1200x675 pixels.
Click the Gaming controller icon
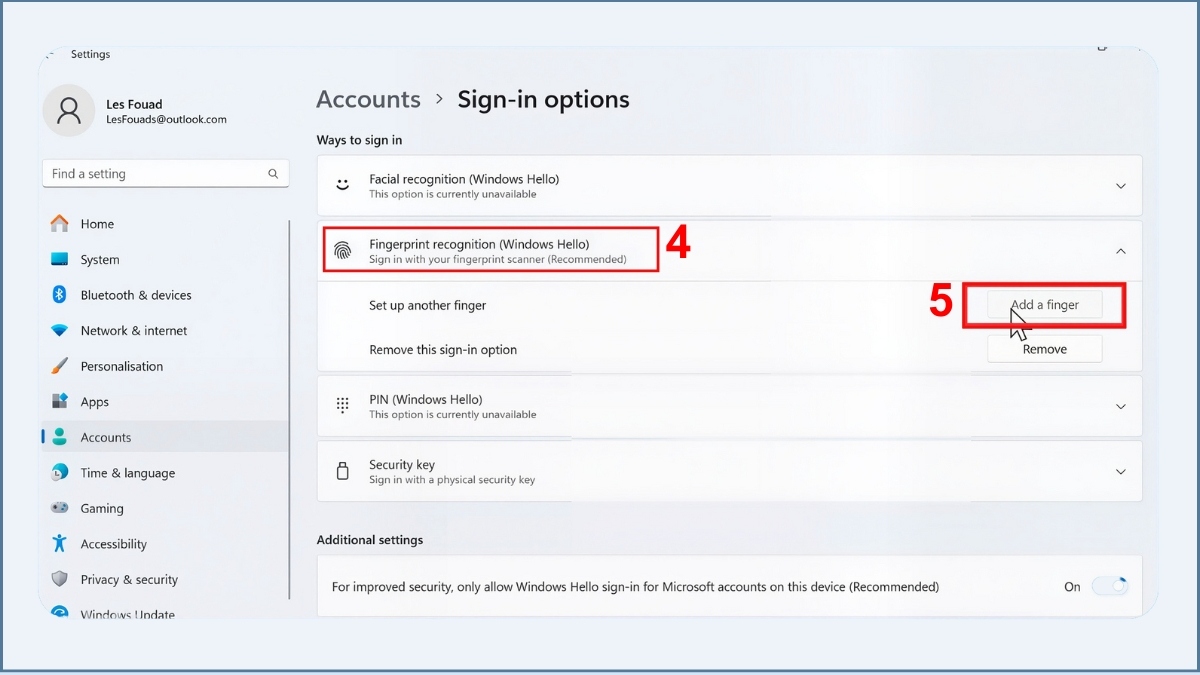(x=60, y=508)
